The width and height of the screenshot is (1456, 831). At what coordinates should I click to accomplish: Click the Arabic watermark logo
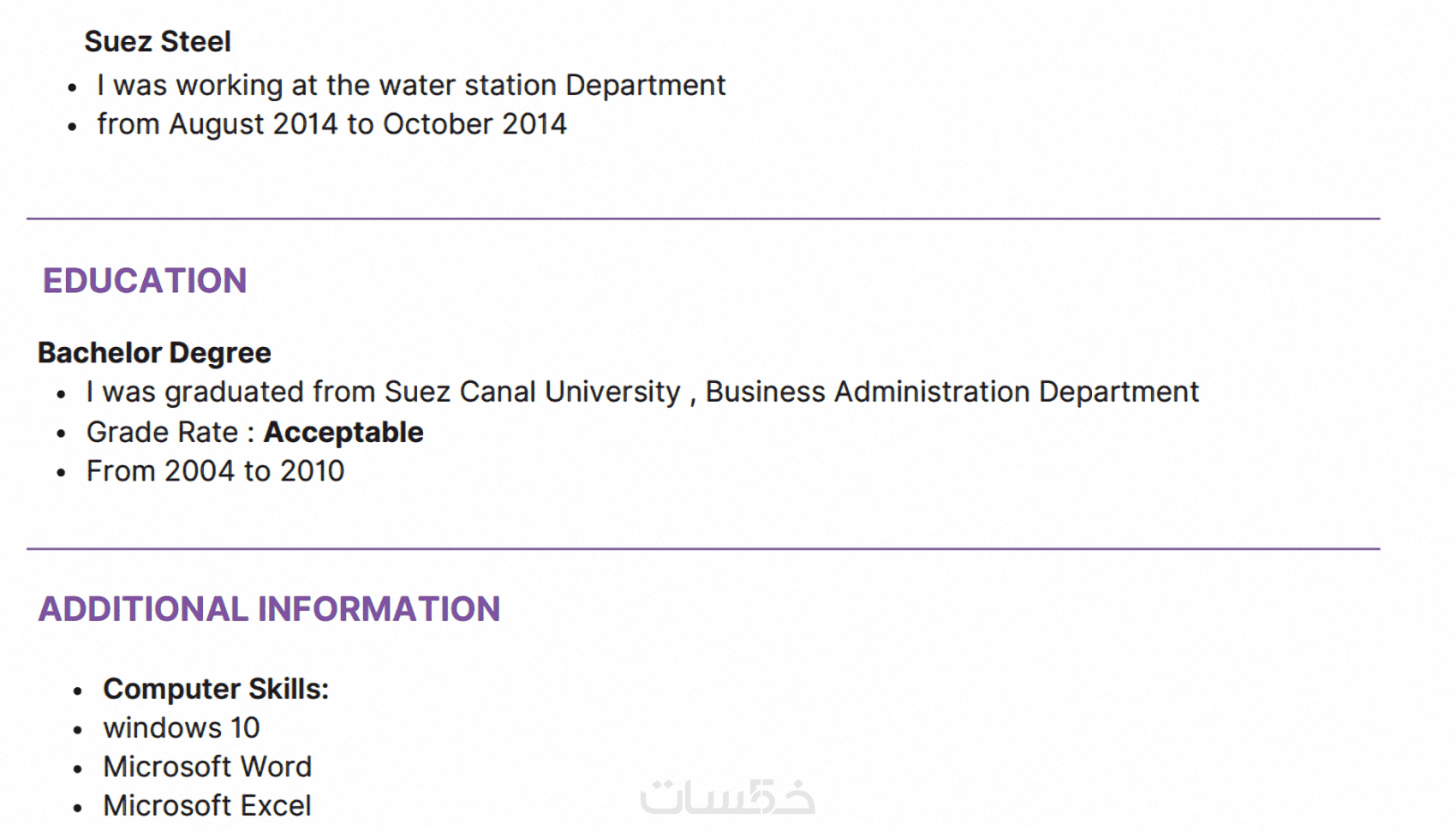pyautogui.click(x=727, y=797)
